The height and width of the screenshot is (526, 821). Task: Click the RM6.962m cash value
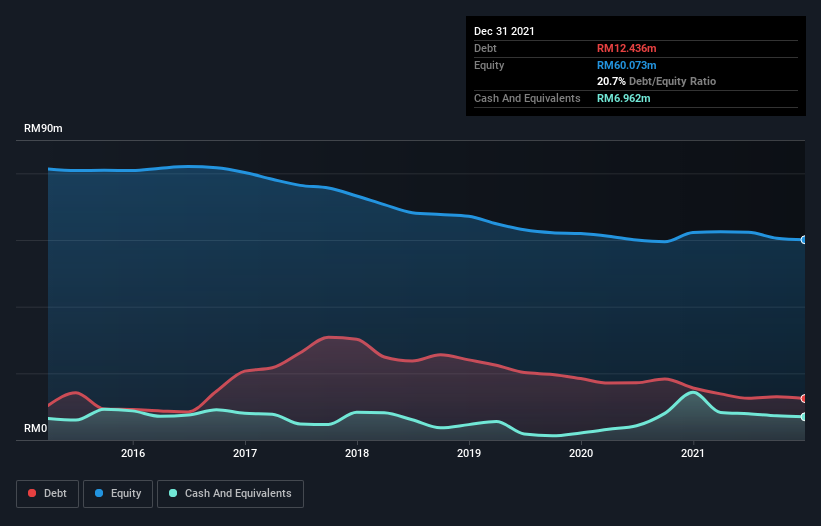coord(624,98)
